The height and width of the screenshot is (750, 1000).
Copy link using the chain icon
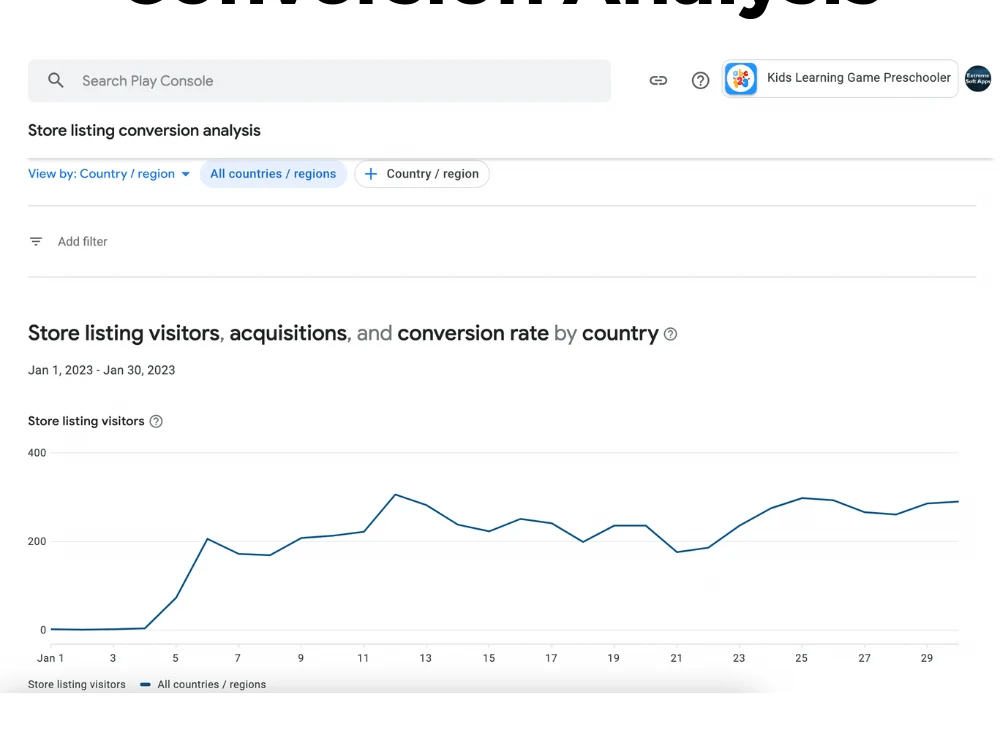(x=658, y=80)
